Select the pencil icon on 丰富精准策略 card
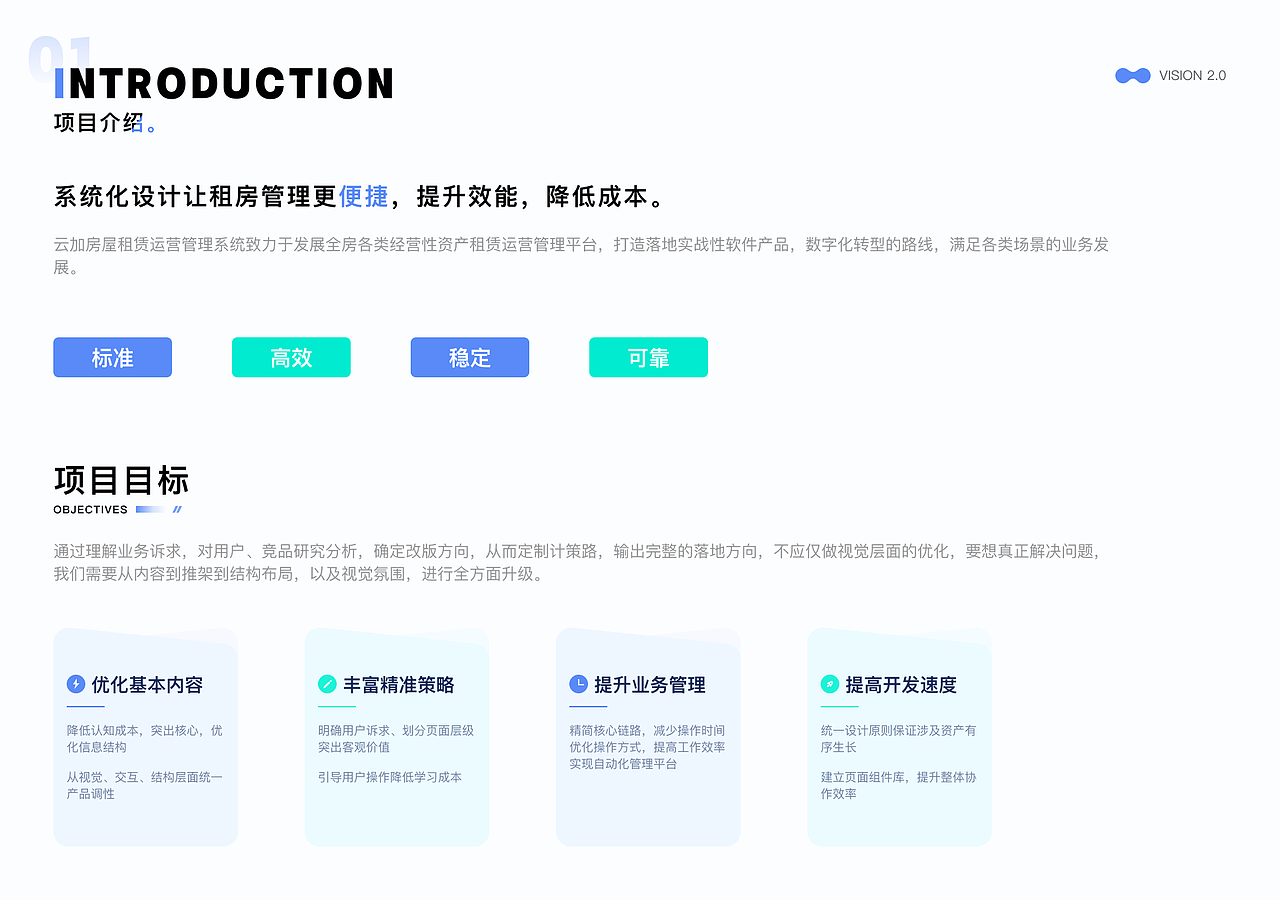1280x900 pixels. 329,684
